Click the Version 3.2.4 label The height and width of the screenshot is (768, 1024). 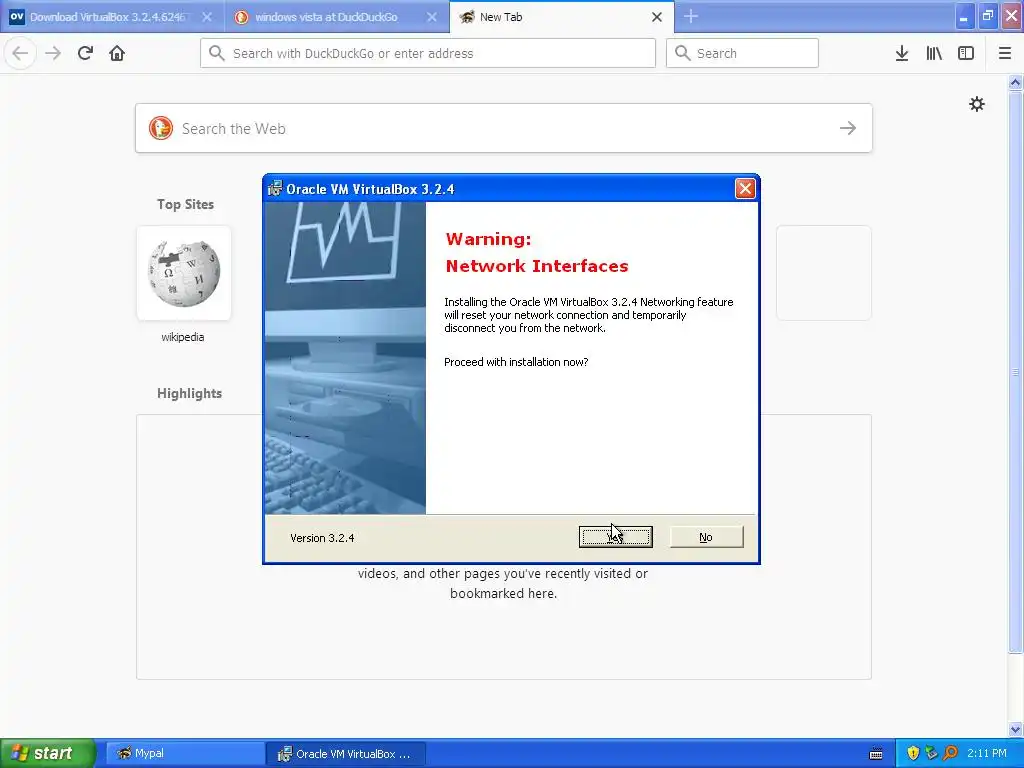tap(322, 538)
